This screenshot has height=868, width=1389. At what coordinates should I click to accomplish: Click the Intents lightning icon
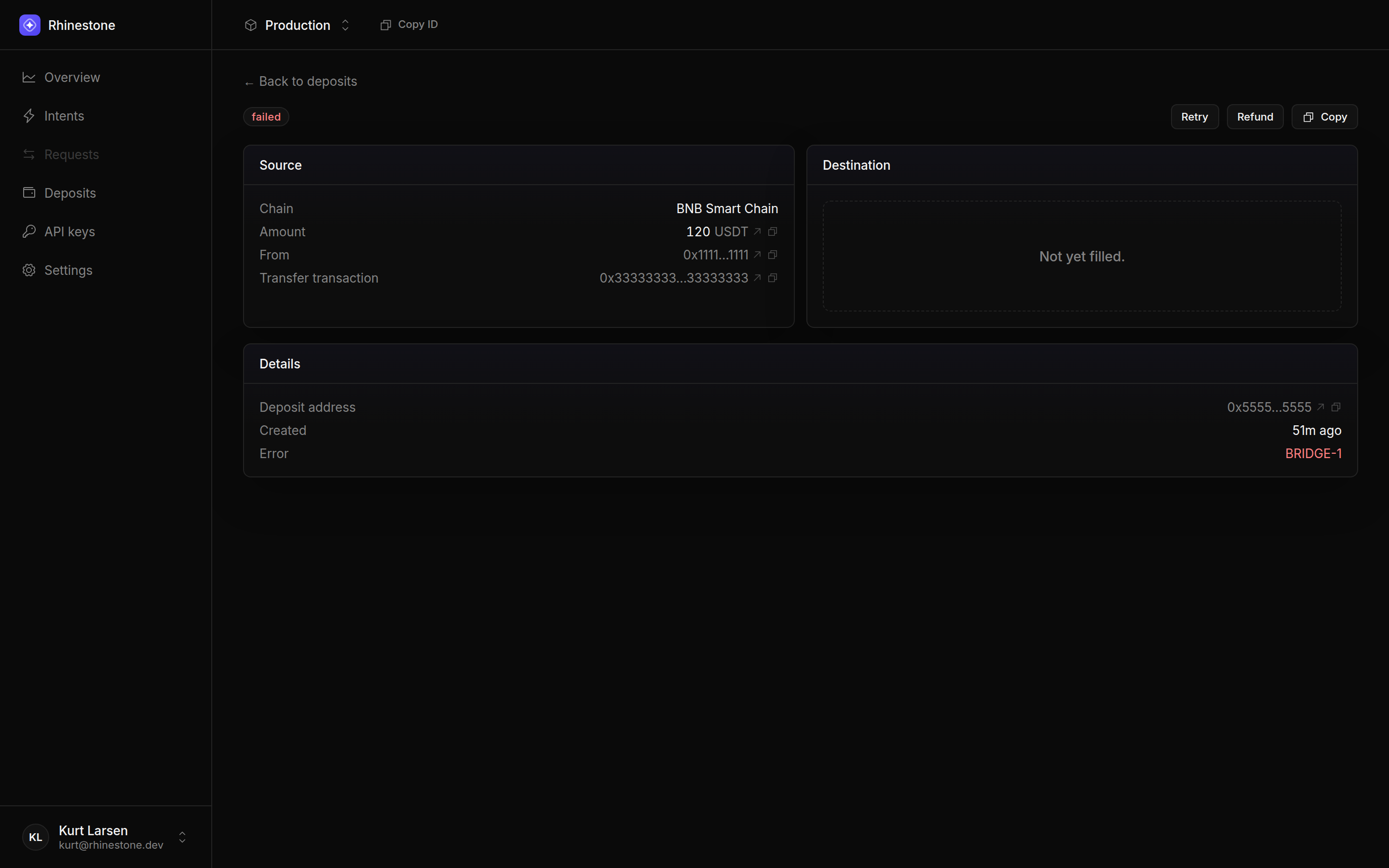click(29, 116)
